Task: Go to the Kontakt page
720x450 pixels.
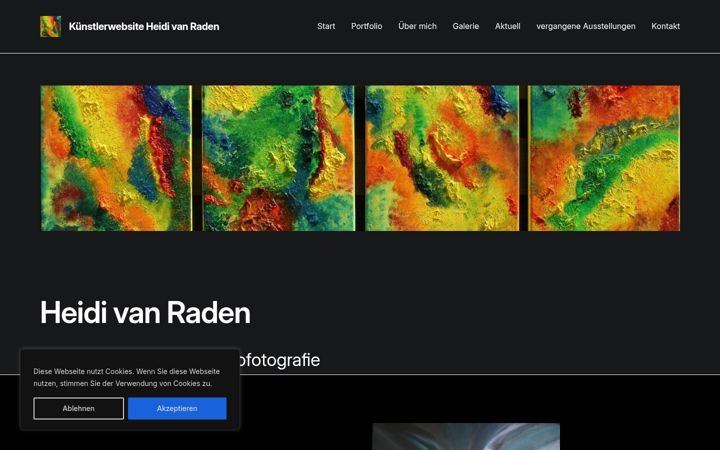Action: point(665,26)
